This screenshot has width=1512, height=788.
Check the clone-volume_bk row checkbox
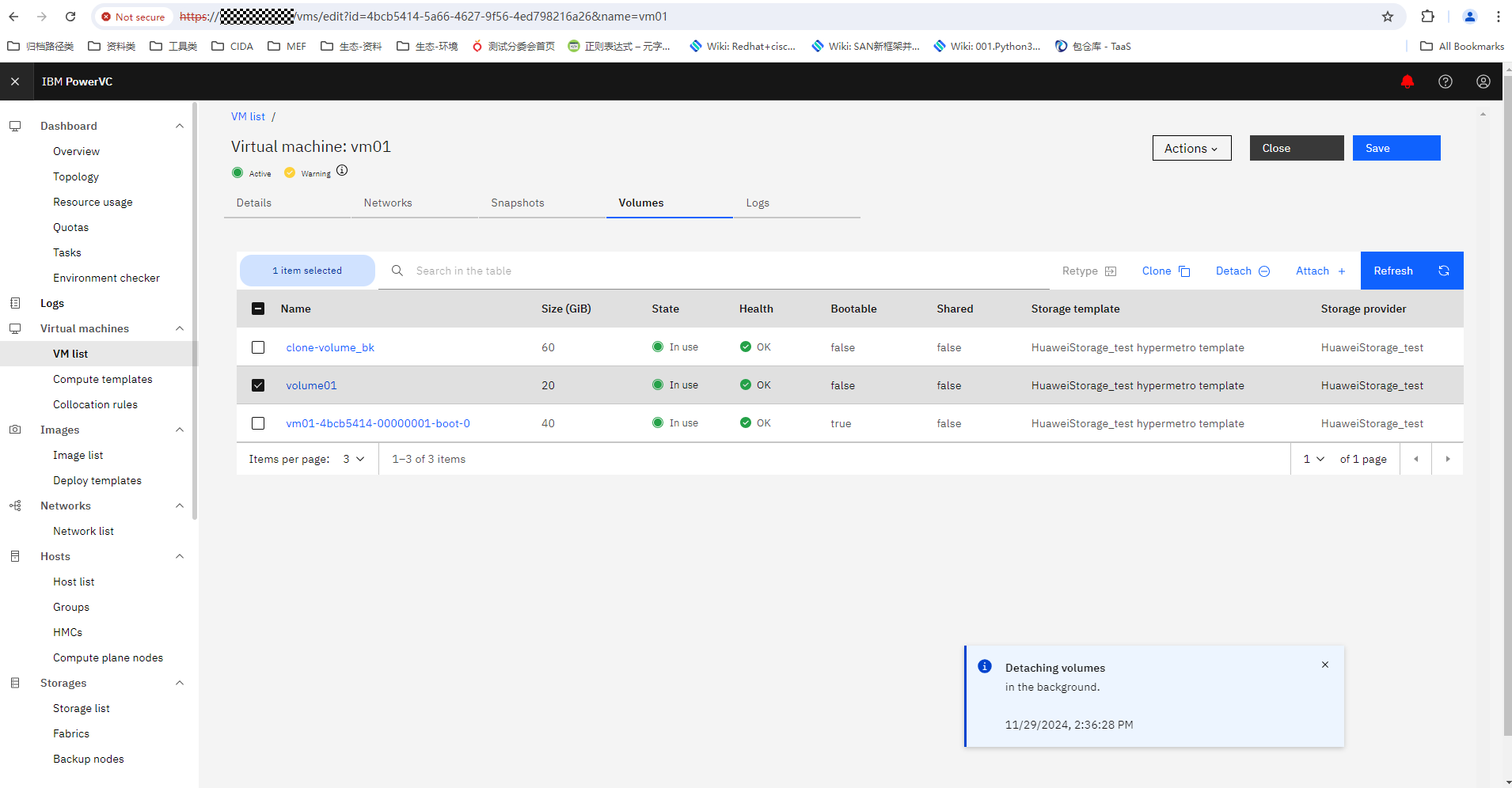click(258, 347)
